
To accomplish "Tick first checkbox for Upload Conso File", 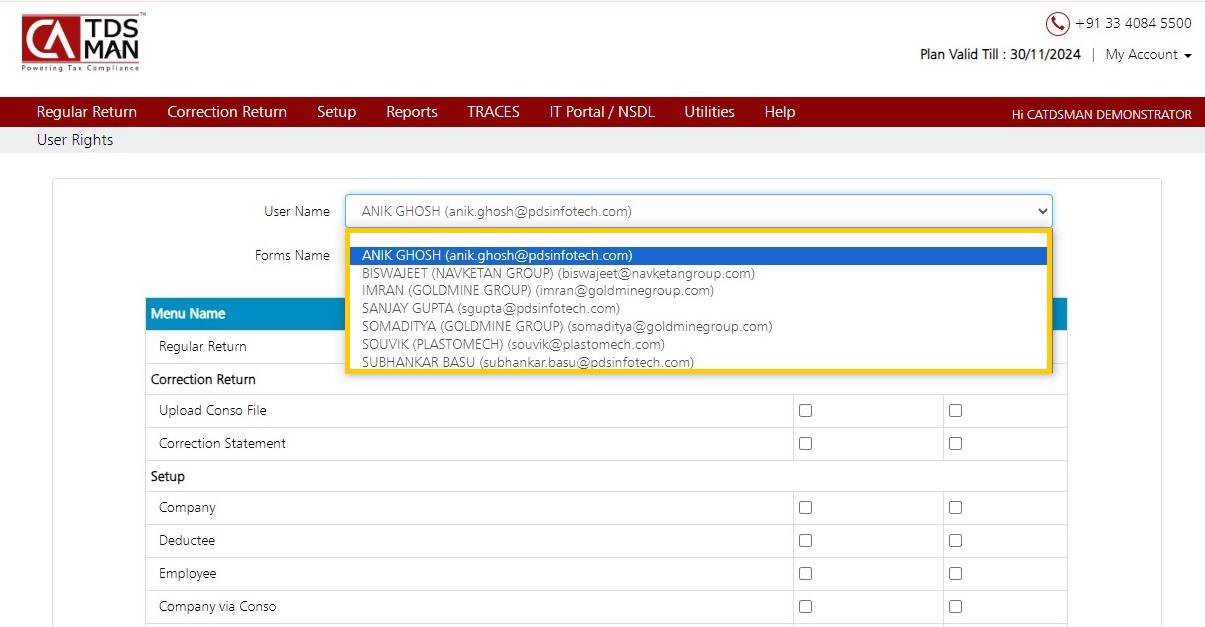I will [x=805, y=410].
